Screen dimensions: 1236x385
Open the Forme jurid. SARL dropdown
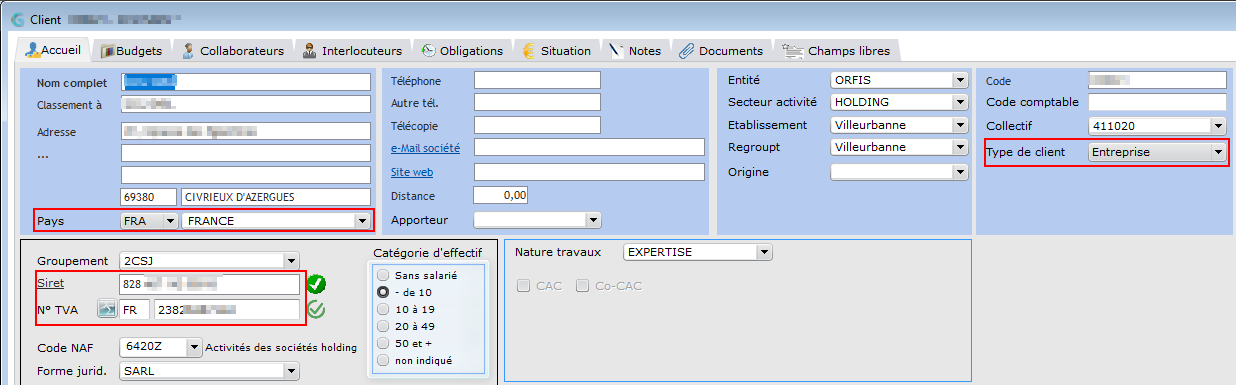pos(291,371)
